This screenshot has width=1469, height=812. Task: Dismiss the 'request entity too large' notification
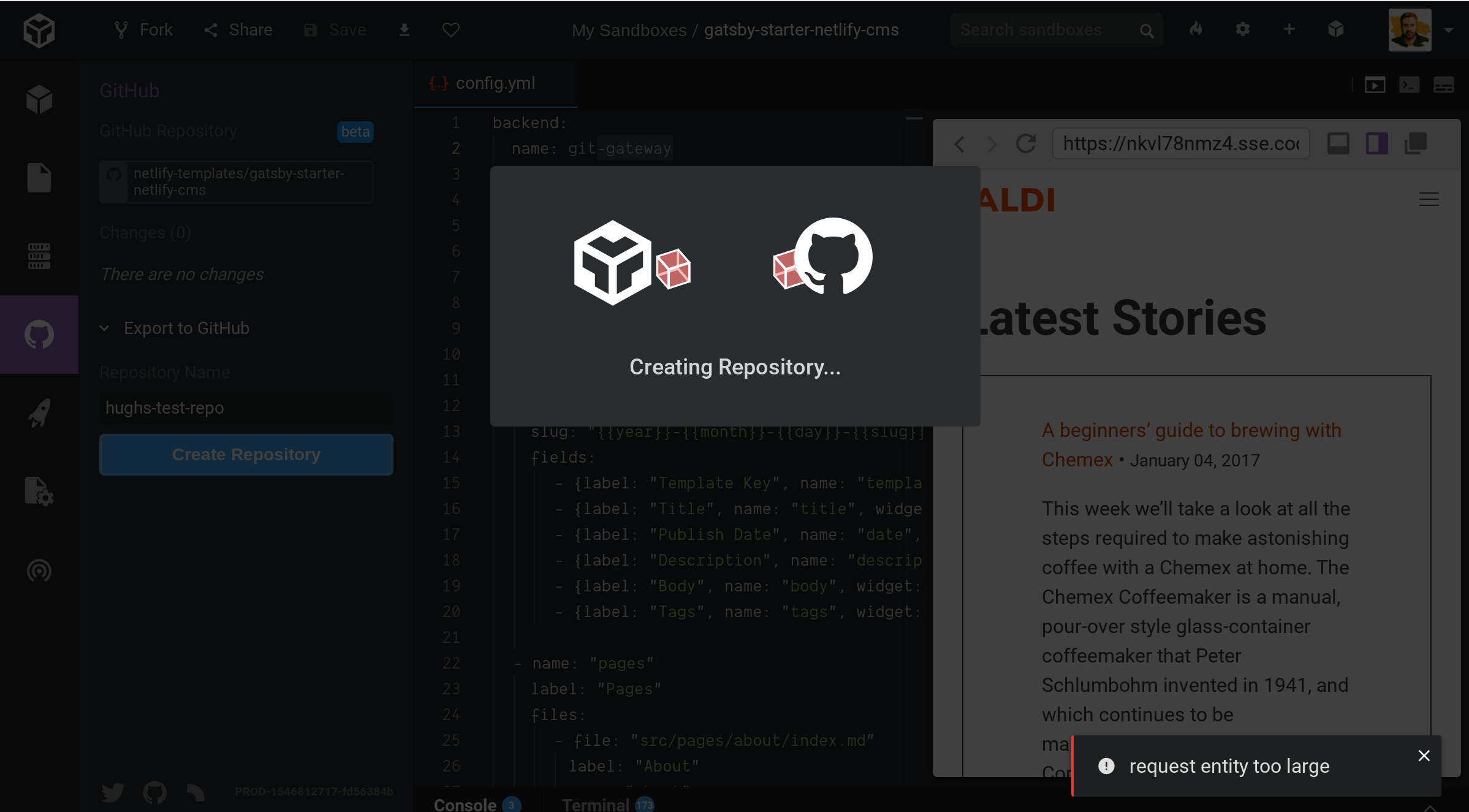1424,756
